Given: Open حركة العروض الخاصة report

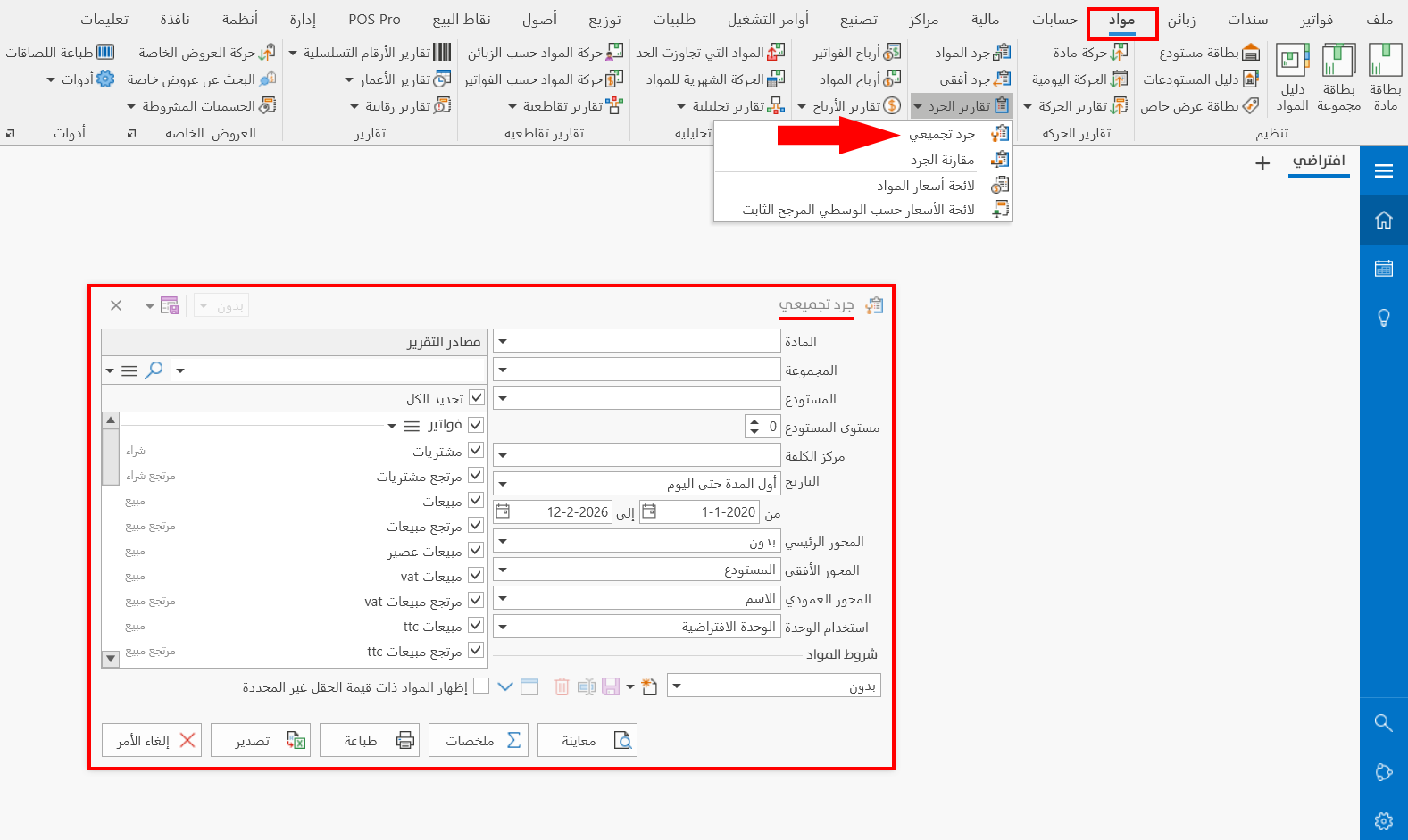Looking at the screenshot, I should 207,53.
